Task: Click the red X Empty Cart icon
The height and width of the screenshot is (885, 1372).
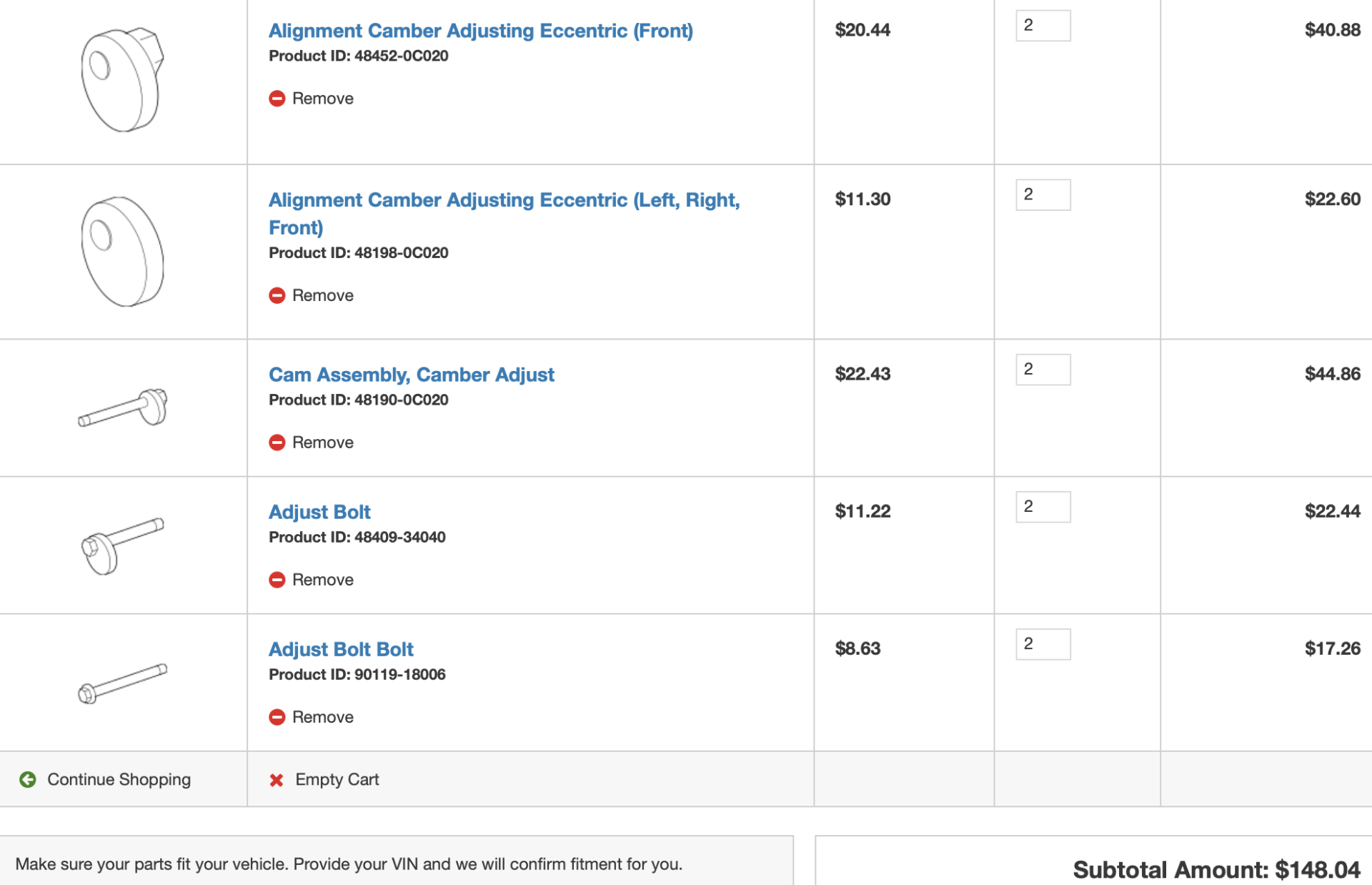Action: pos(277,780)
